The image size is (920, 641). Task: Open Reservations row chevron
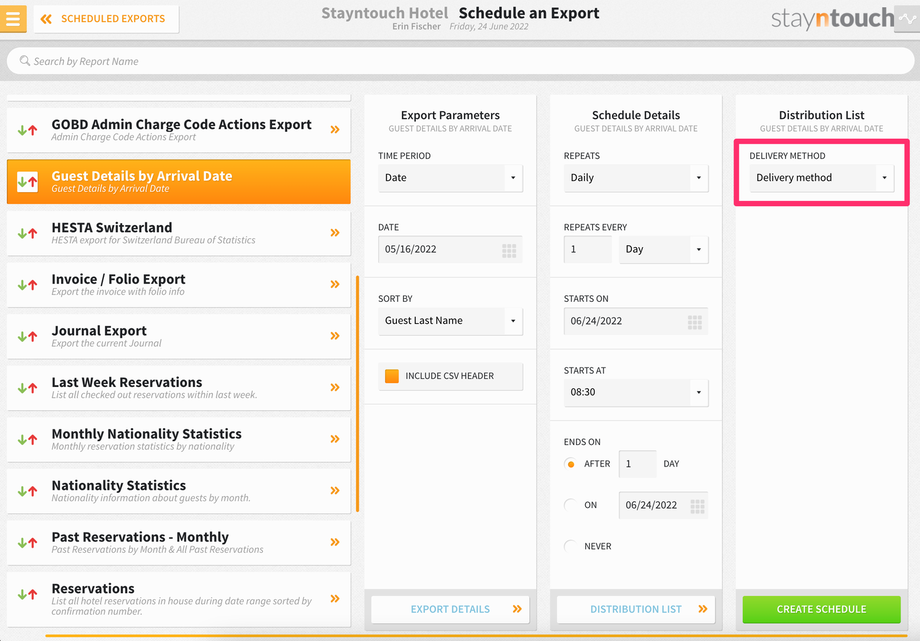(x=335, y=599)
